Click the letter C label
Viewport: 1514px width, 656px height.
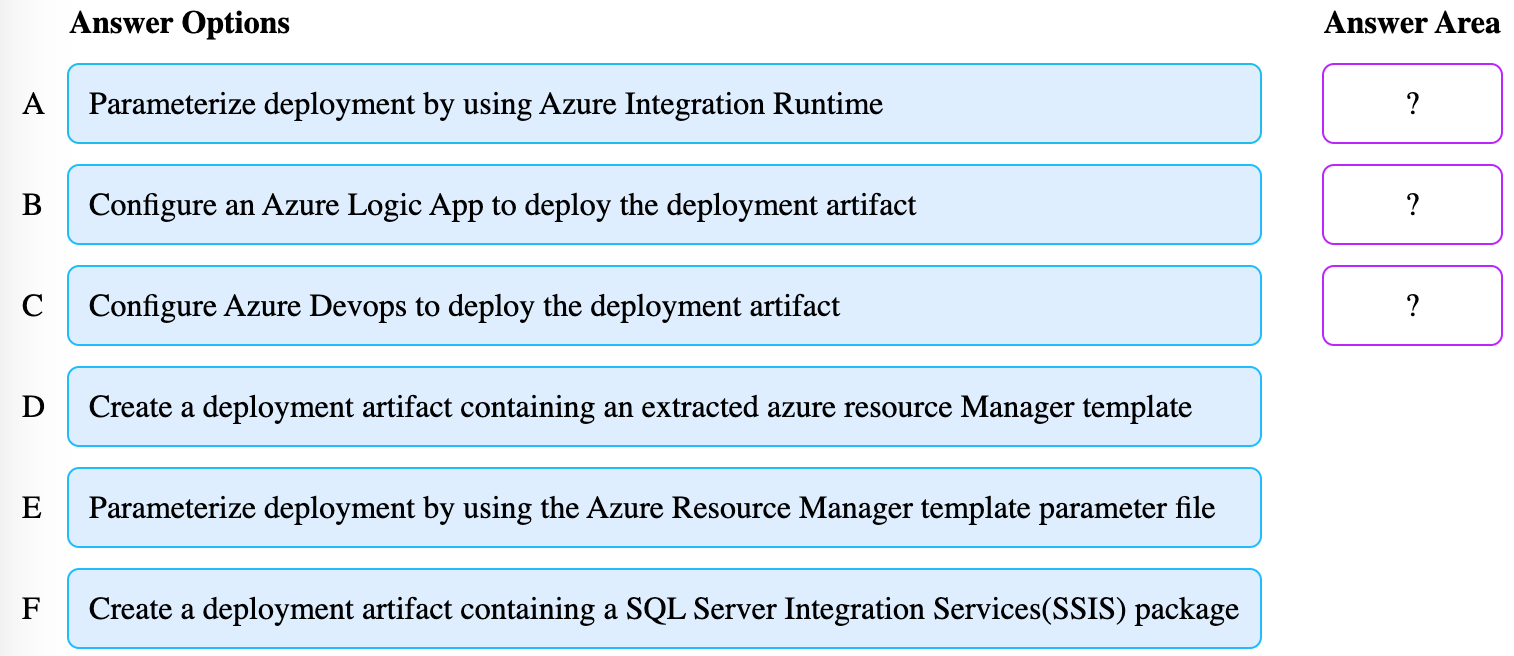(x=33, y=306)
